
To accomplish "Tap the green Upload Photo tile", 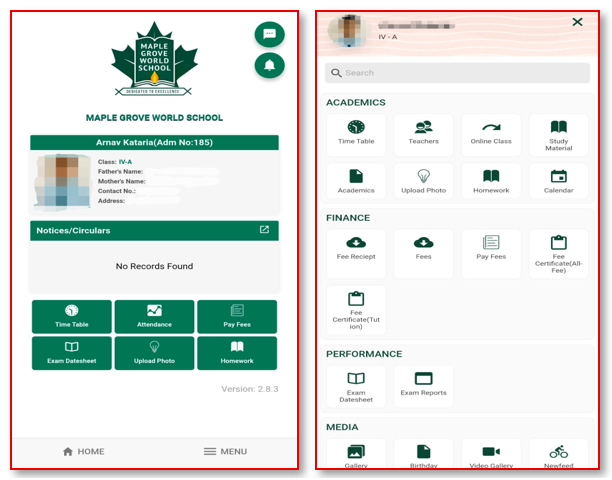I will [x=154, y=353].
